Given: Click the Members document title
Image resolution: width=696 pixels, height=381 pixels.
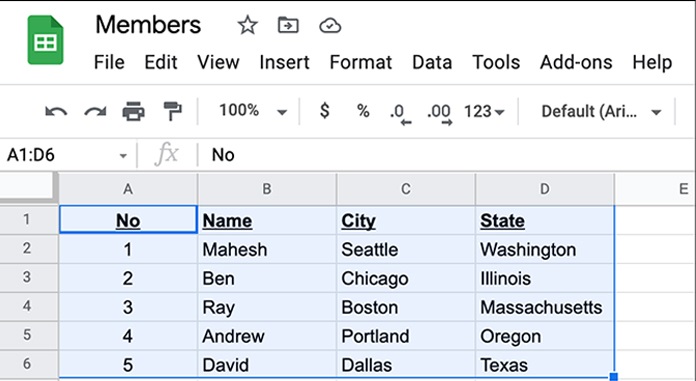Looking at the screenshot, I should click(148, 25).
